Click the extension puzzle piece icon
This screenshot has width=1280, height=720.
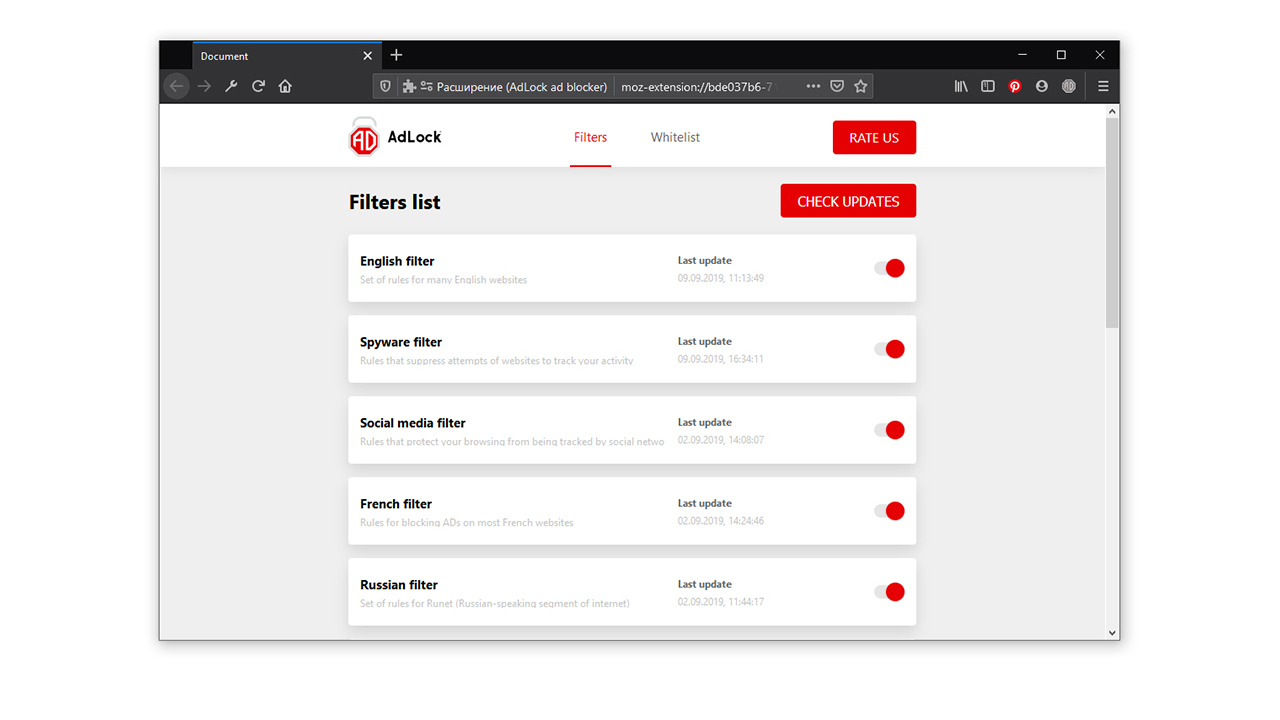409,87
